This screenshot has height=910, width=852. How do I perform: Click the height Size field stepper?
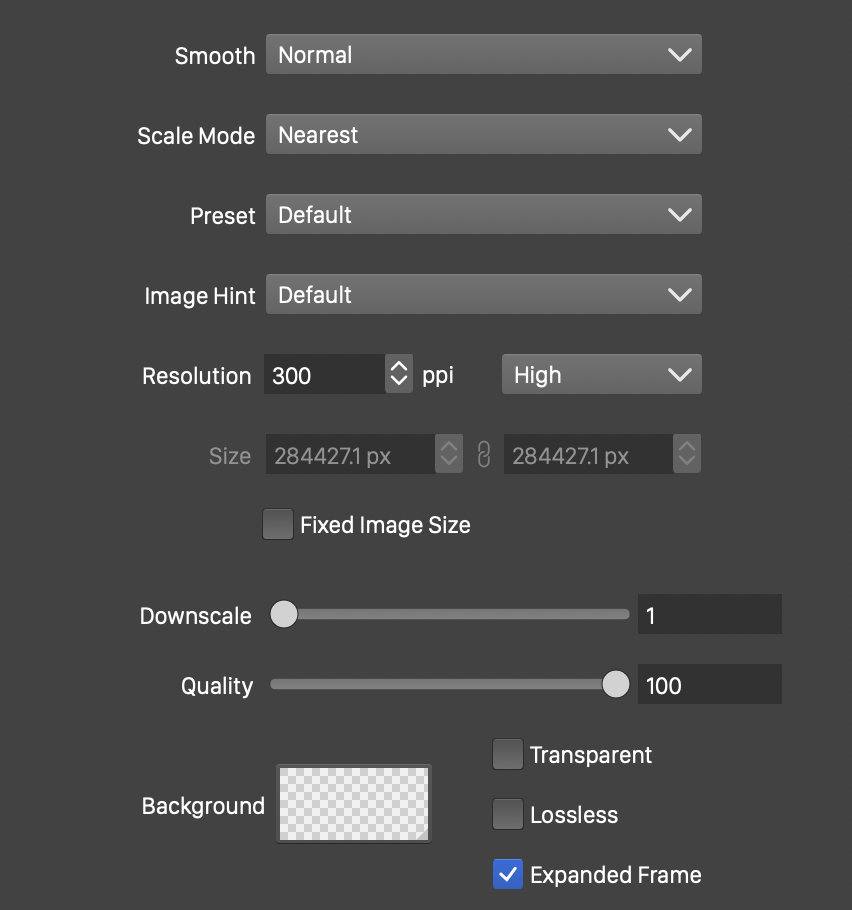click(687, 456)
